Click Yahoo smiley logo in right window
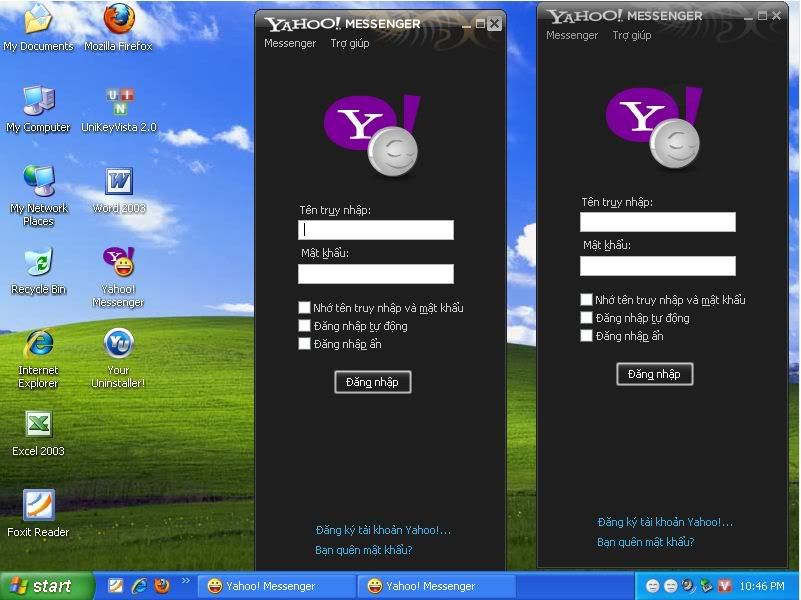Image resolution: width=801 pixels, height=600 pixels. tap(654, 128)
